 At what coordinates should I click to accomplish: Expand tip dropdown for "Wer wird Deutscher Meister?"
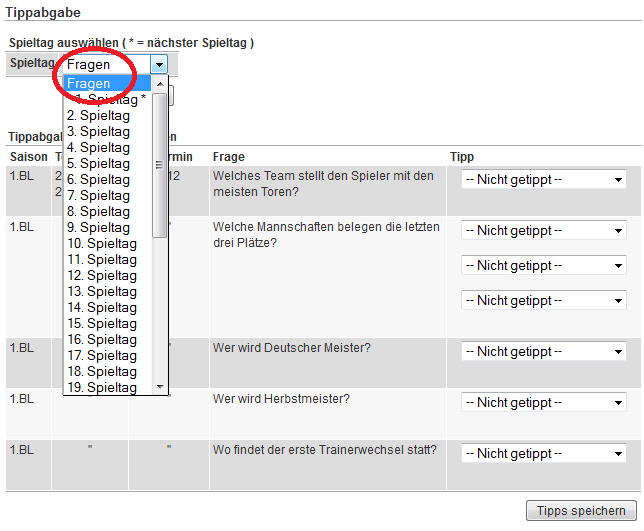pos(543,352)
